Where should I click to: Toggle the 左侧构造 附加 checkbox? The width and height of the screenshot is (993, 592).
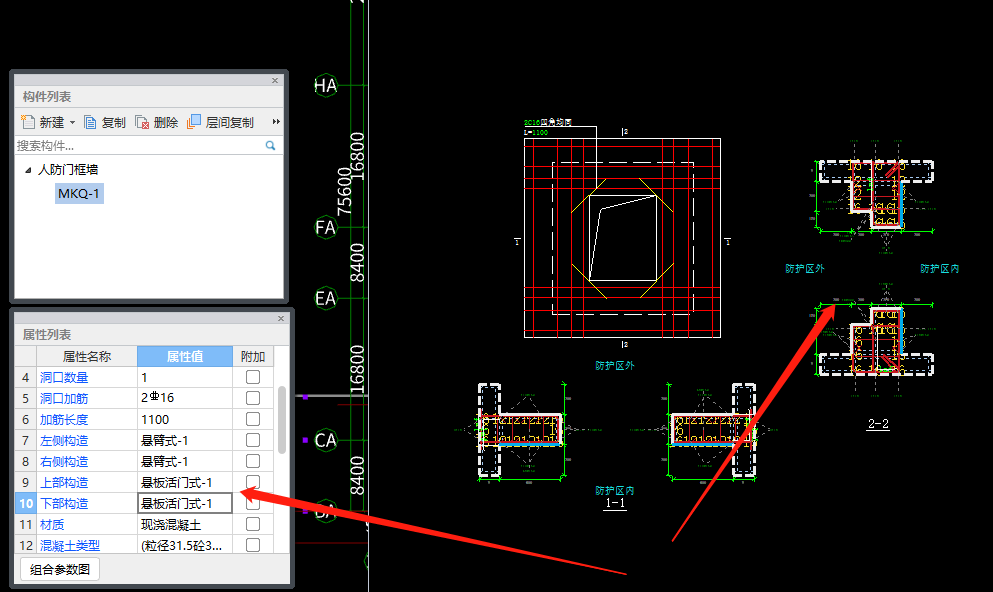(253, 440)
